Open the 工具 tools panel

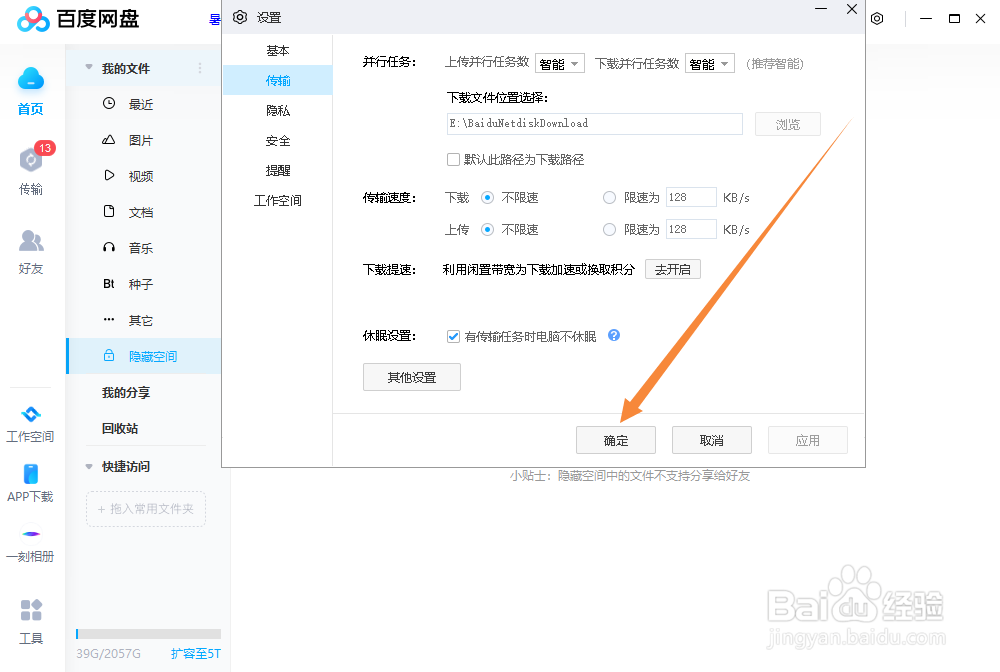point(30,618)
